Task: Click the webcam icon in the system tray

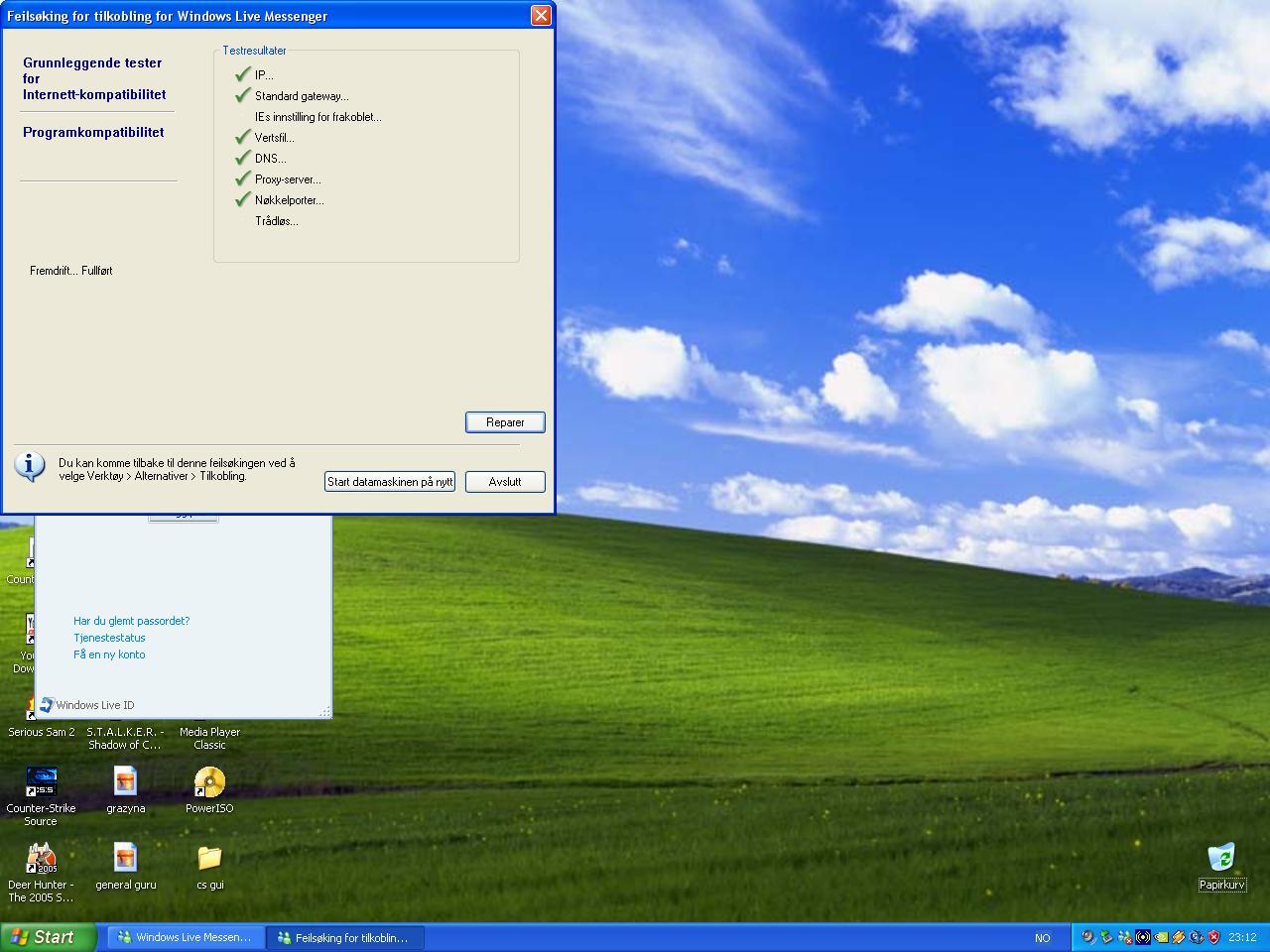Action: click(1088, 937)
